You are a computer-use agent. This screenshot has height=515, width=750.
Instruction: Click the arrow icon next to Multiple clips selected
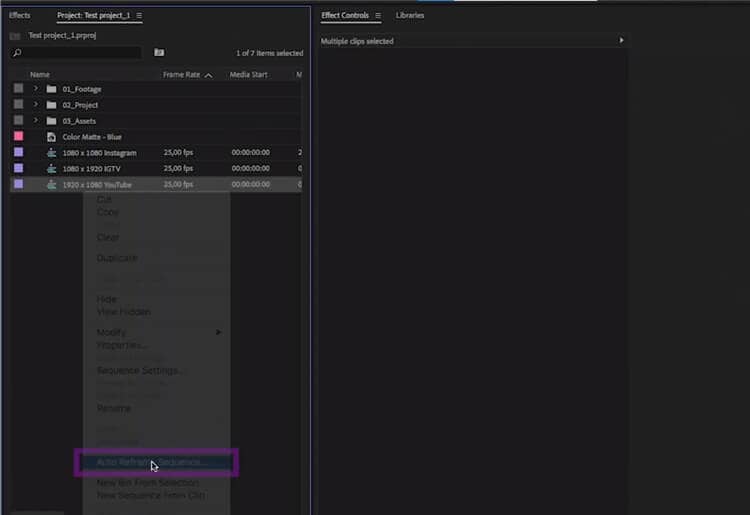(621, 40)
